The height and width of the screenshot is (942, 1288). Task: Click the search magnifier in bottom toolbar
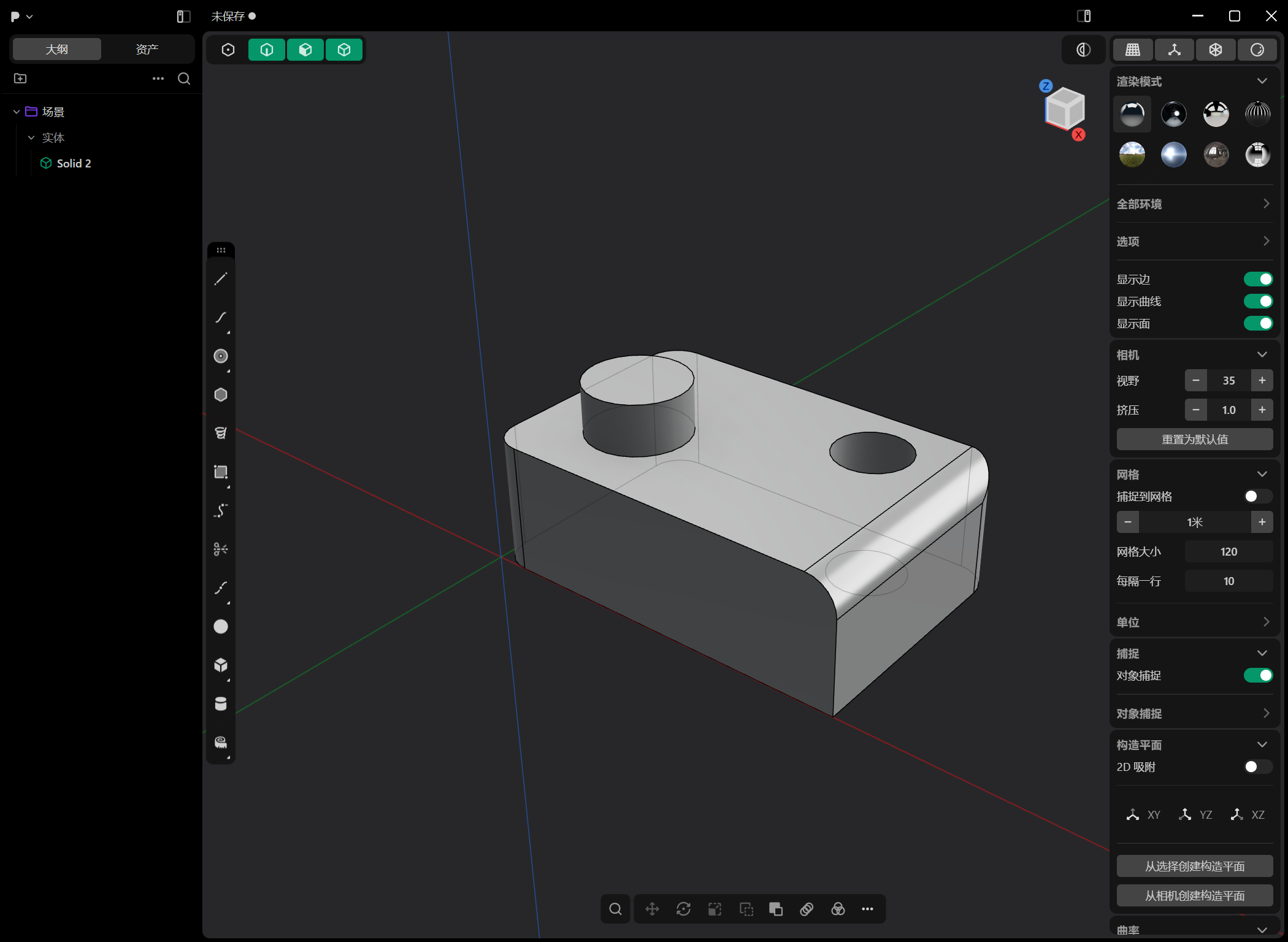[615, 909]
